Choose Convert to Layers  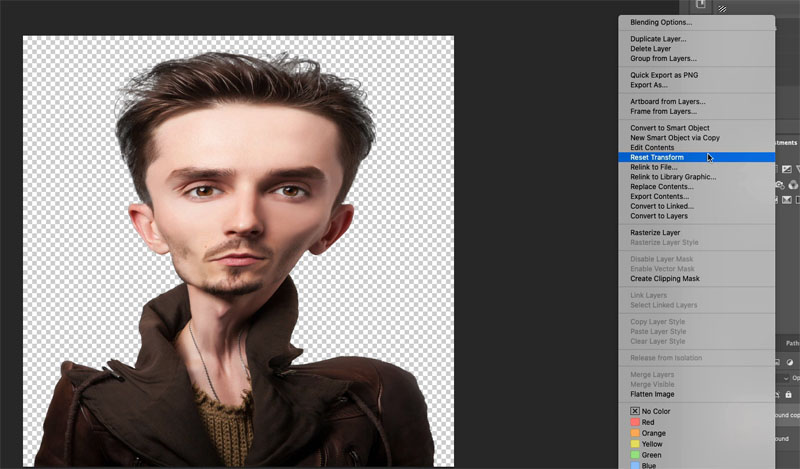[x=661, y=216]
